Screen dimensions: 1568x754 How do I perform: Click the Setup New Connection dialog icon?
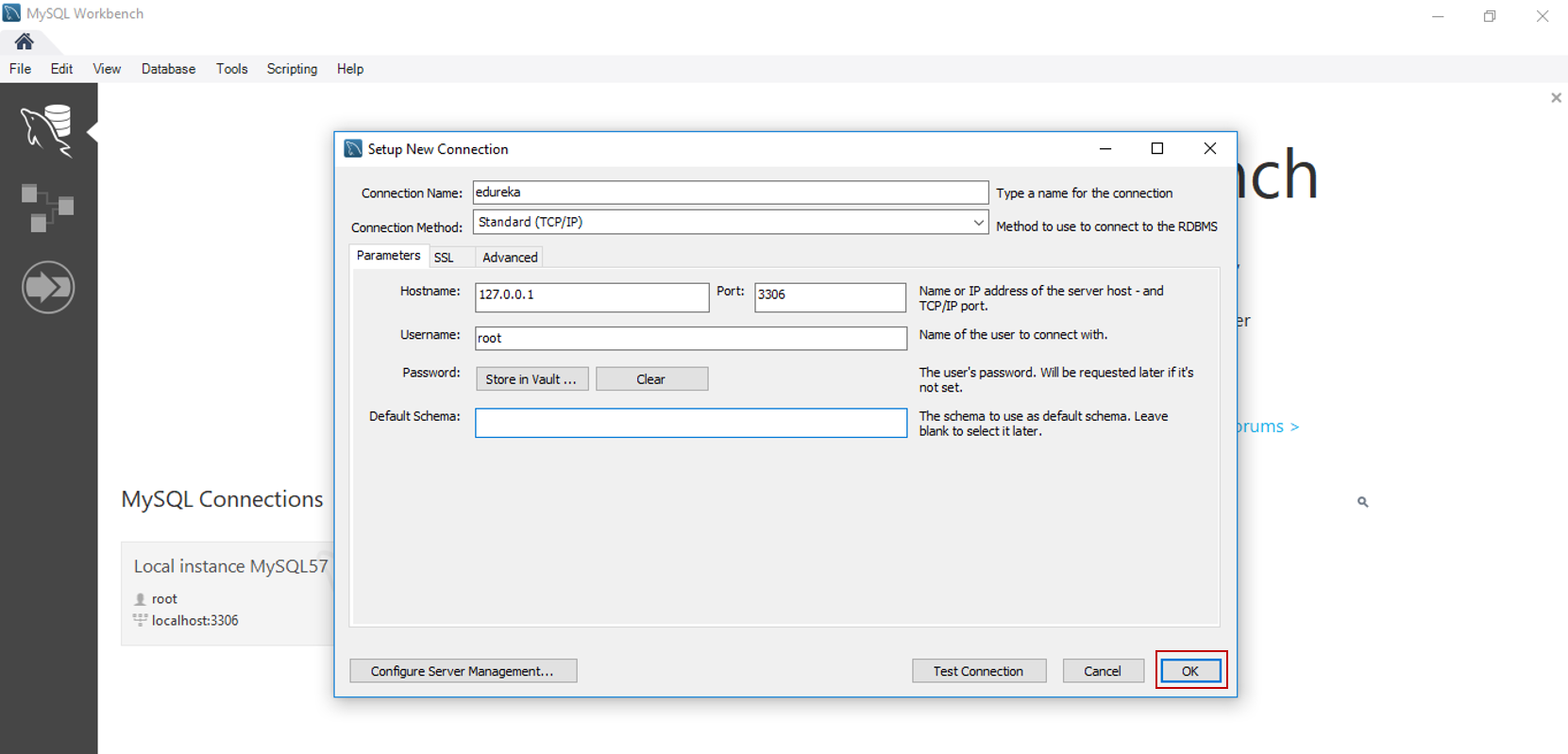click(353, 149)
